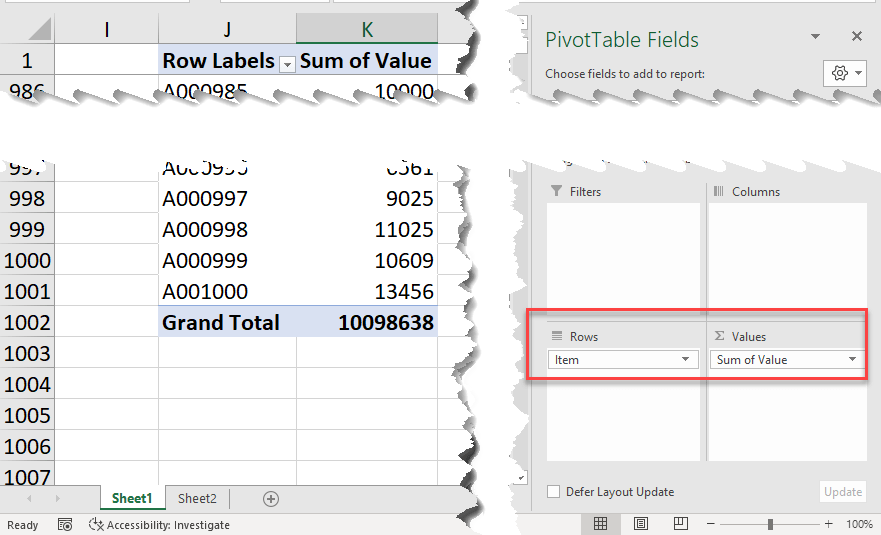881x535 pixels.
Task: Switch to Page Break Preview icon
Action: click(x=681, y=524)
